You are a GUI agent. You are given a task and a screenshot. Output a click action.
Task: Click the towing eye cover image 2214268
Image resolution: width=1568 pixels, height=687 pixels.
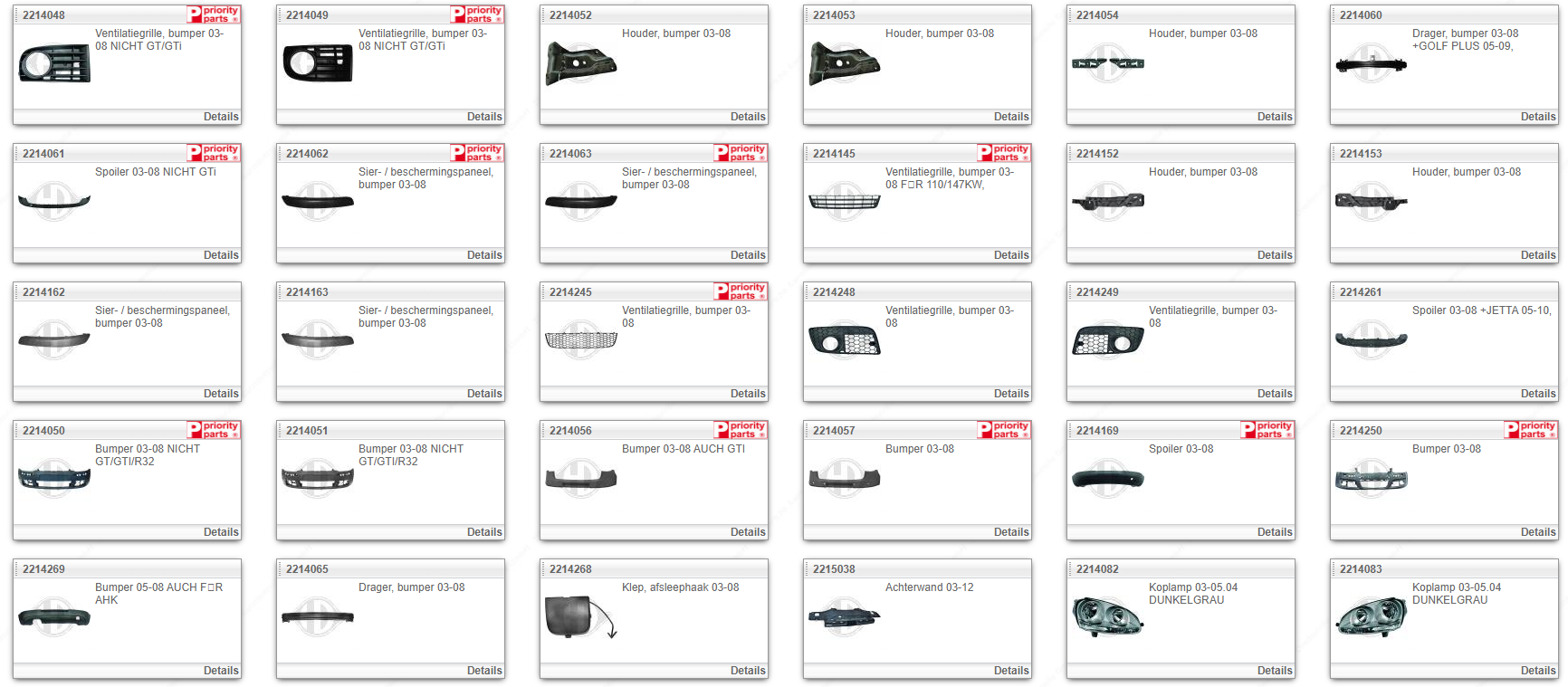tap(580, 617)
